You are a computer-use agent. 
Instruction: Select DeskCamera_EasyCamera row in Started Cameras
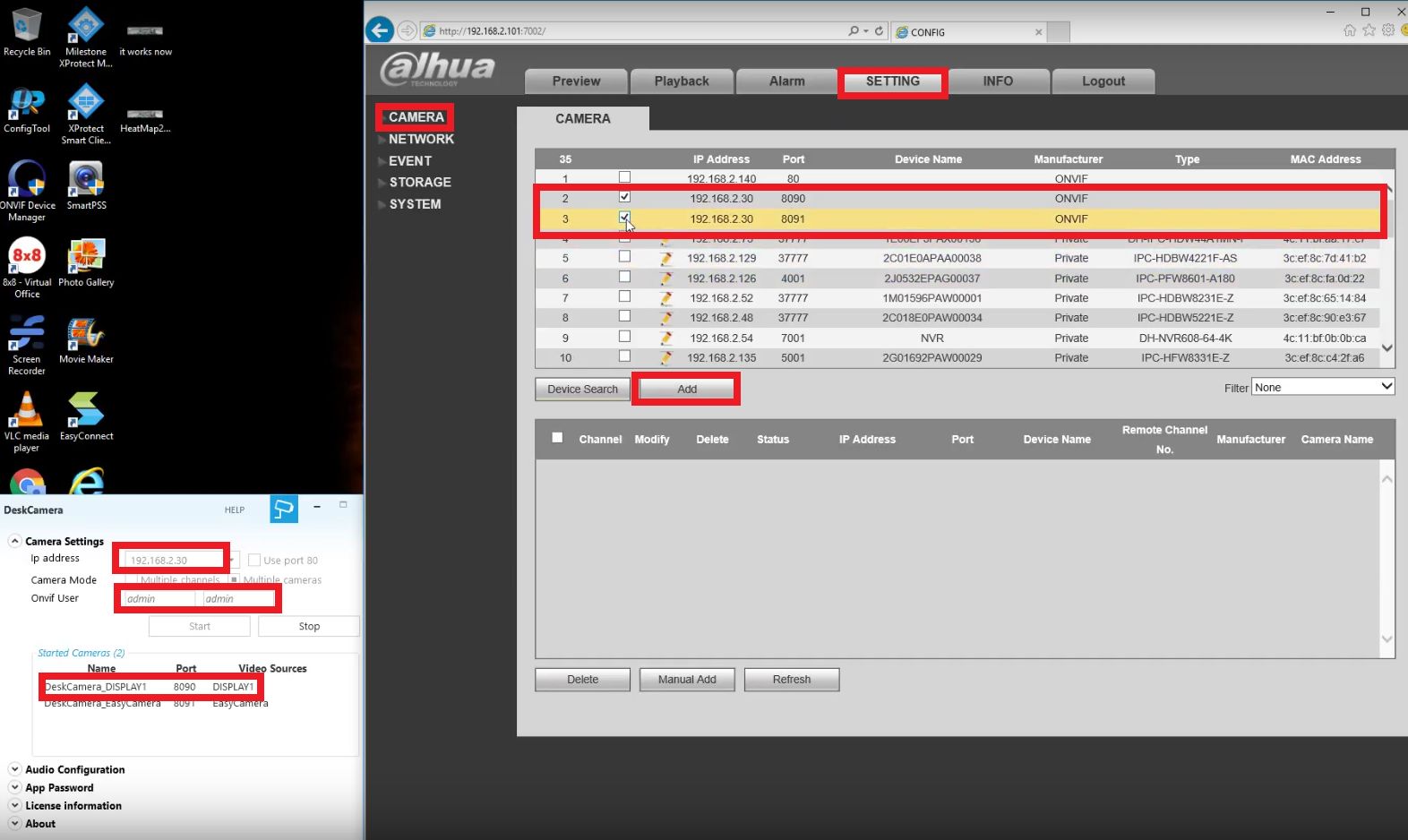(x=157, y=704)
